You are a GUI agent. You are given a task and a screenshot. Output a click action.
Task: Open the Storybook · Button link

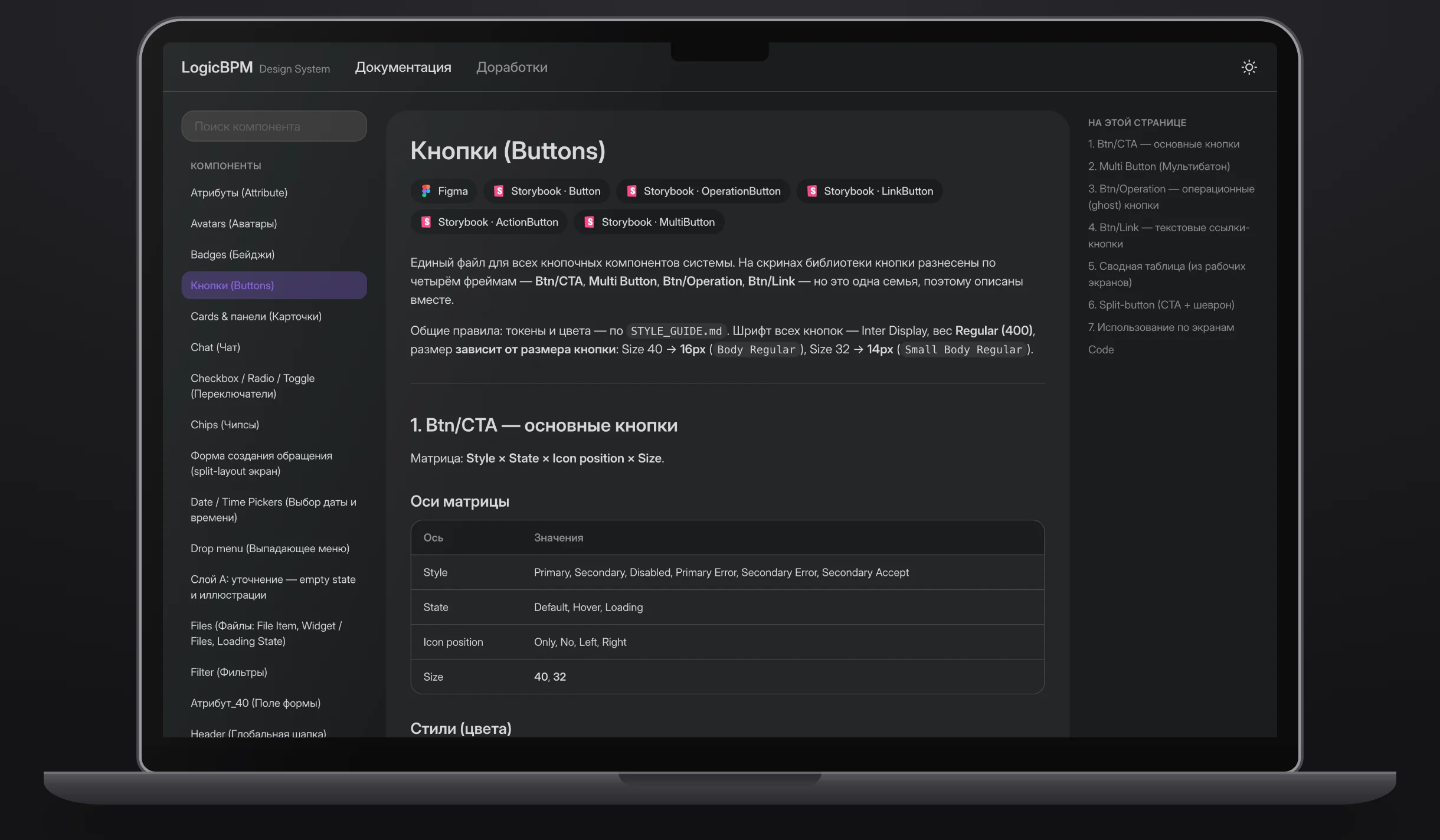point(546,191)
